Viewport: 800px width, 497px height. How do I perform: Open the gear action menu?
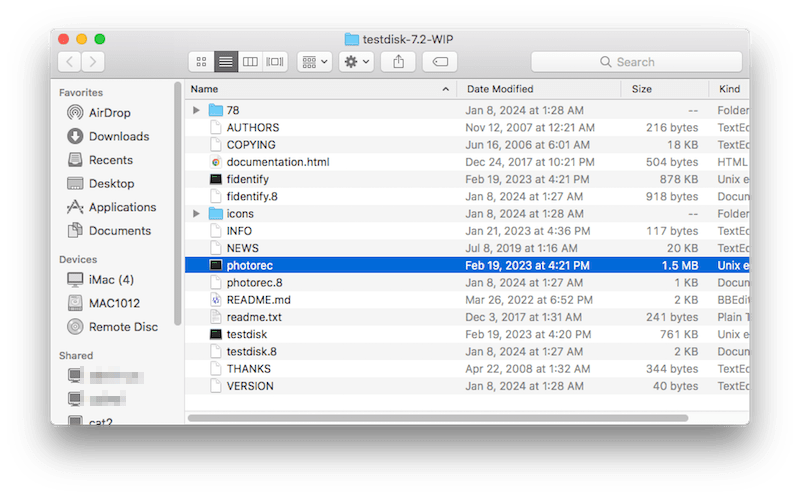coord(356,62)
